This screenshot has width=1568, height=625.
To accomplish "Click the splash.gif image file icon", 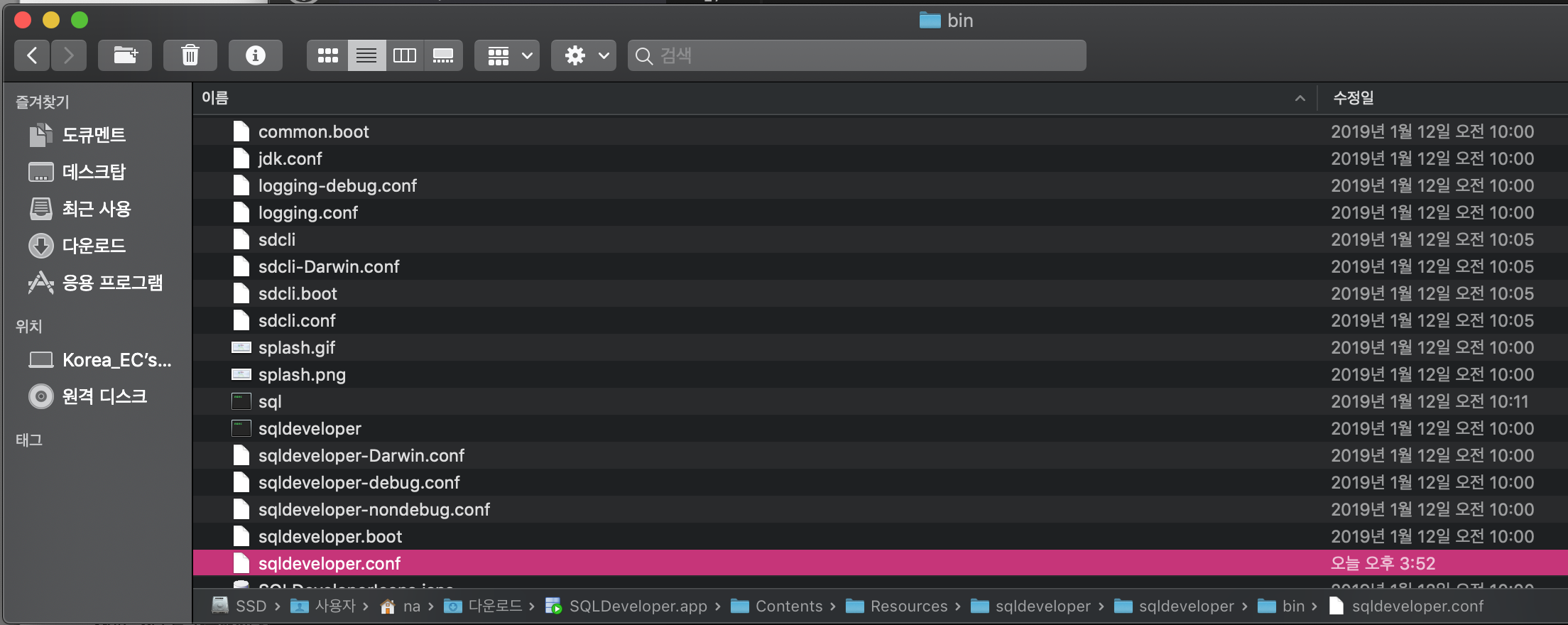I will click(241, 347).
